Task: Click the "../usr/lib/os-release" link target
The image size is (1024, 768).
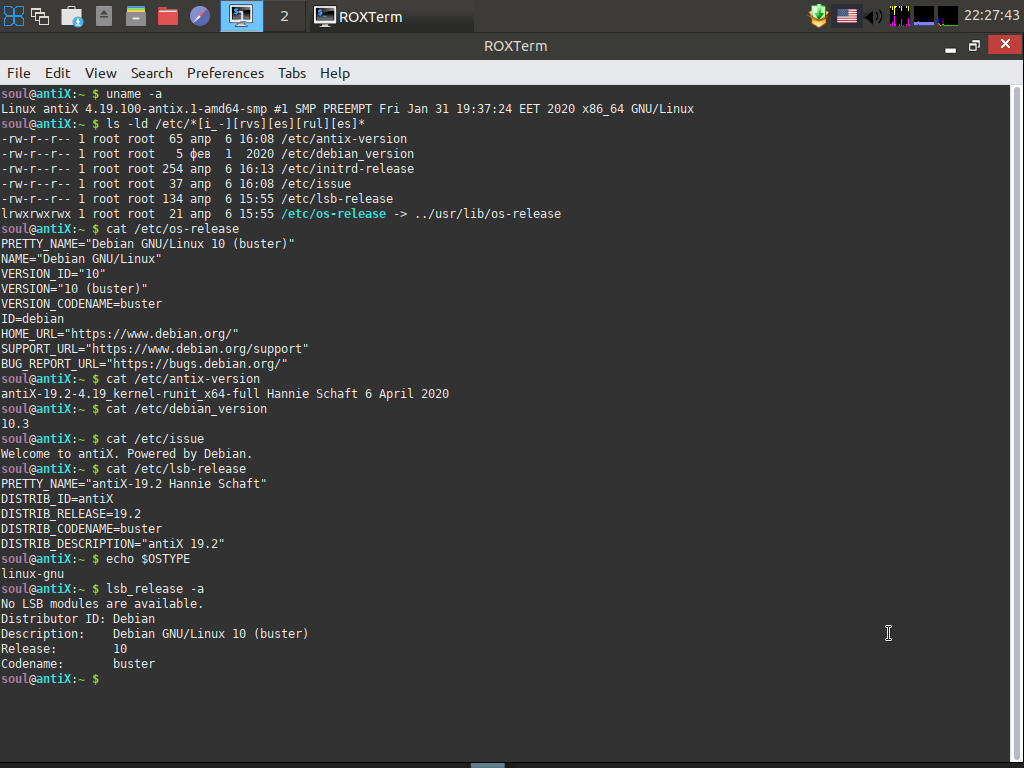Action: (x=488, y=214)
